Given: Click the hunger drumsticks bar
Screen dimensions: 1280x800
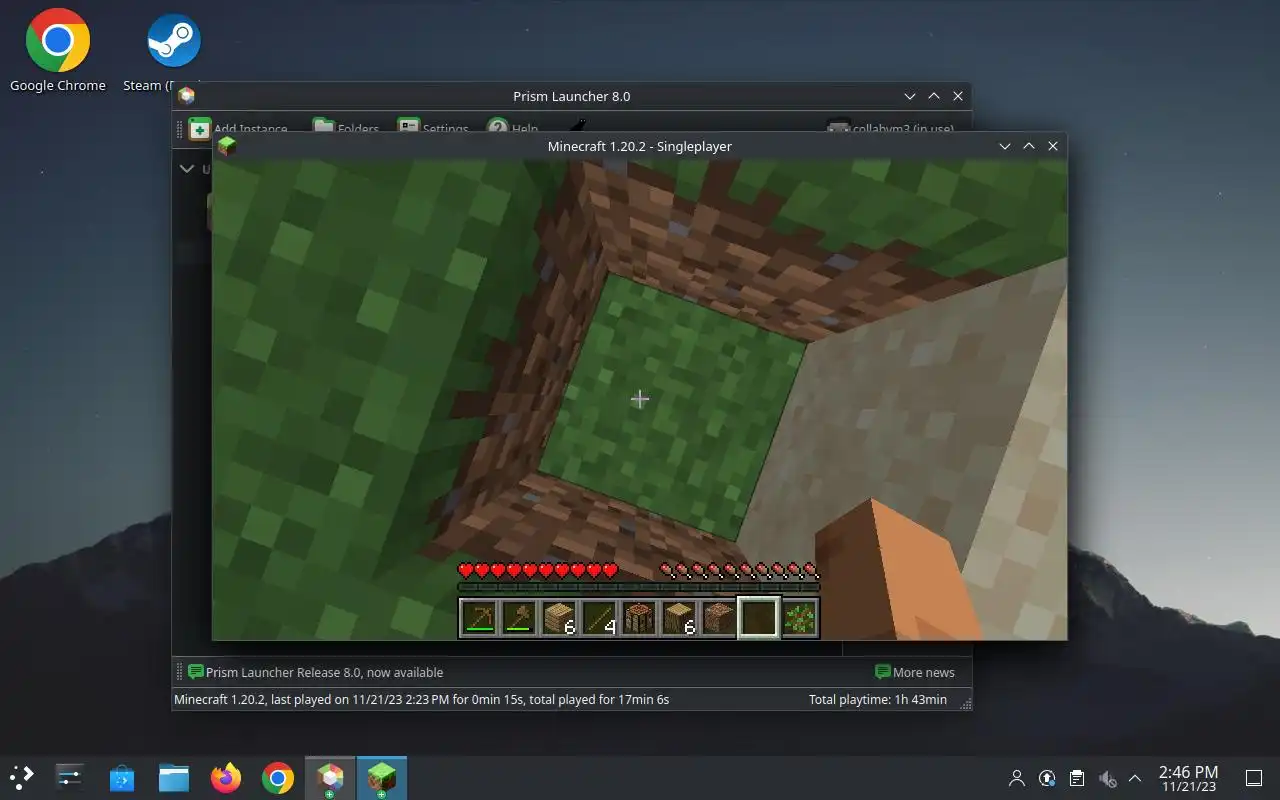Looking at the screenshot, I should coord(739,571).
